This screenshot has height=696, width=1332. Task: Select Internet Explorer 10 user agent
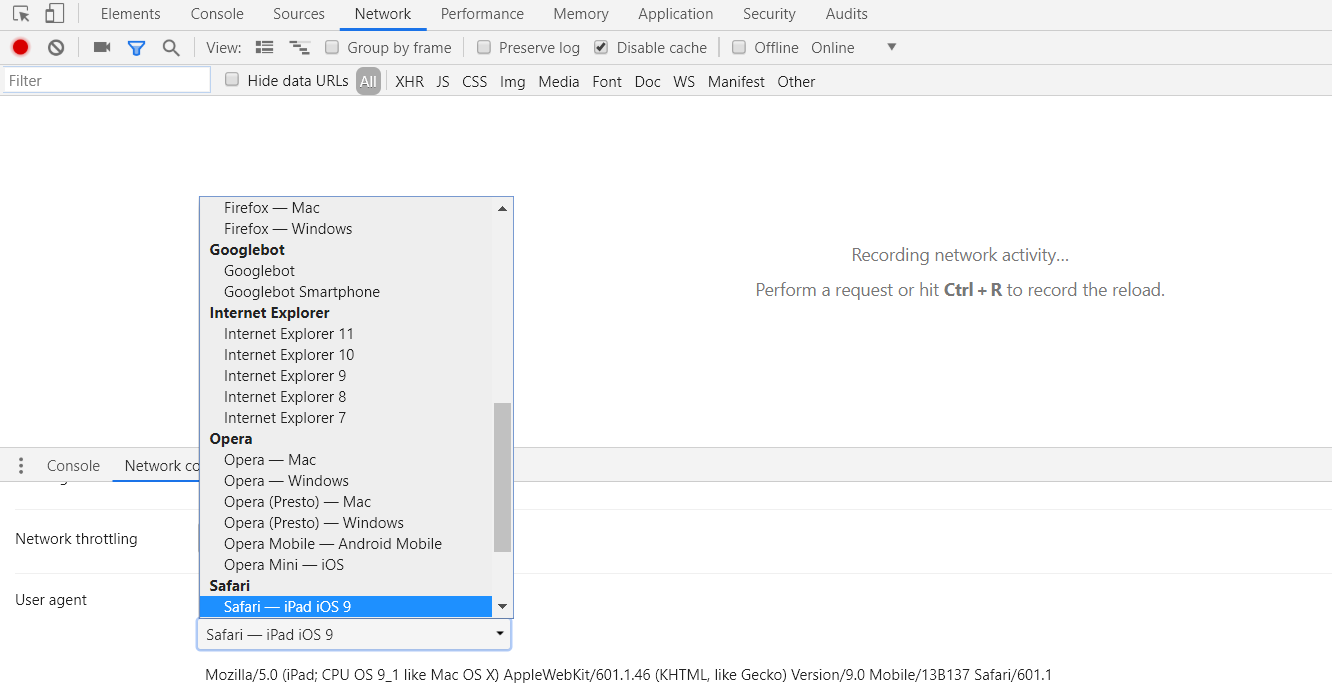point(346,355)
